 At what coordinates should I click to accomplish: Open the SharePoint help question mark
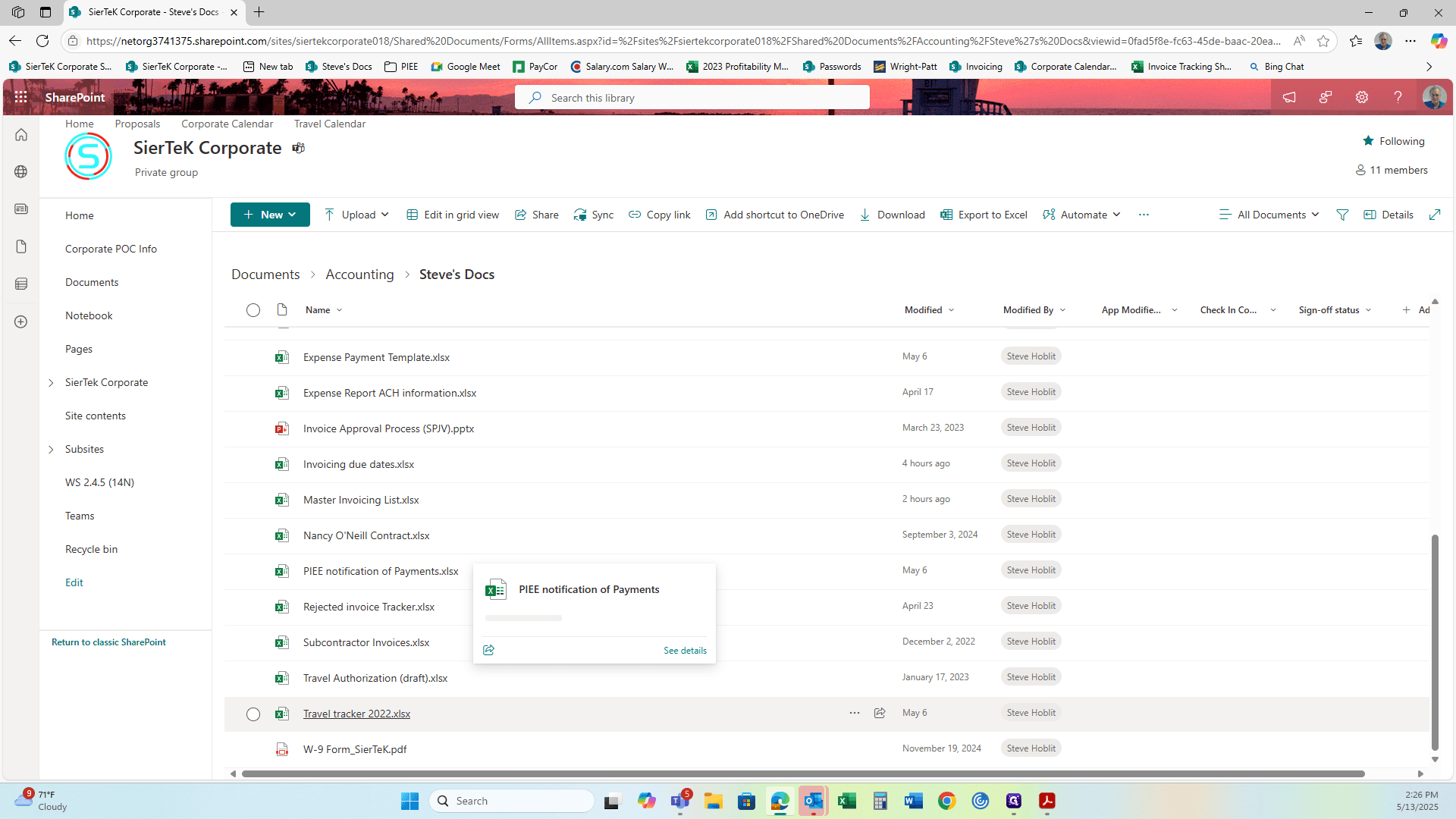coord(1398,97)
